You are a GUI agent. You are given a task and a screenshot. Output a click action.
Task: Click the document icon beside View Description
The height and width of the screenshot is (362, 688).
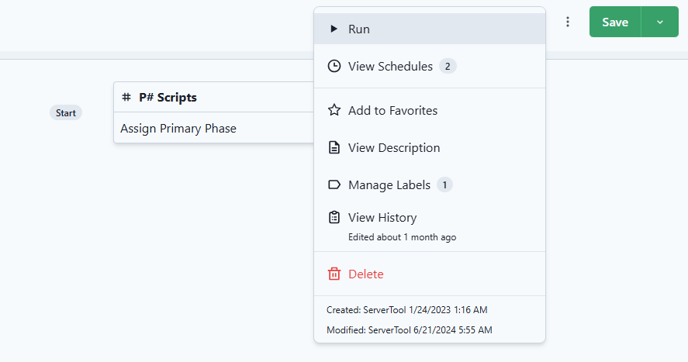[334, 147]
